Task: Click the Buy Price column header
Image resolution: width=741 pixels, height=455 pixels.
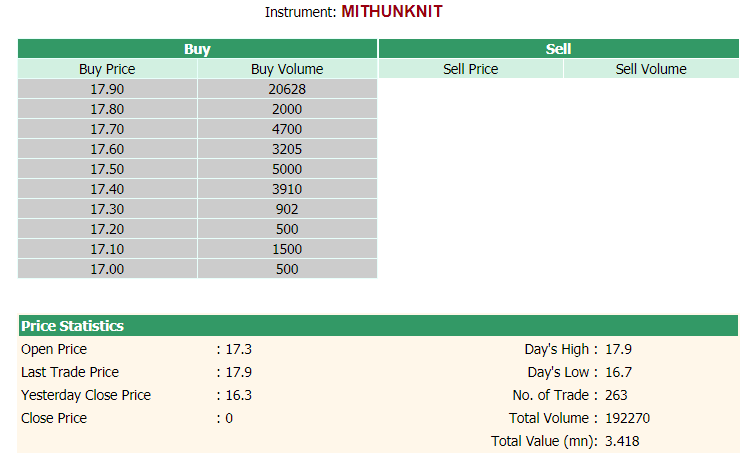Action: 107,69
